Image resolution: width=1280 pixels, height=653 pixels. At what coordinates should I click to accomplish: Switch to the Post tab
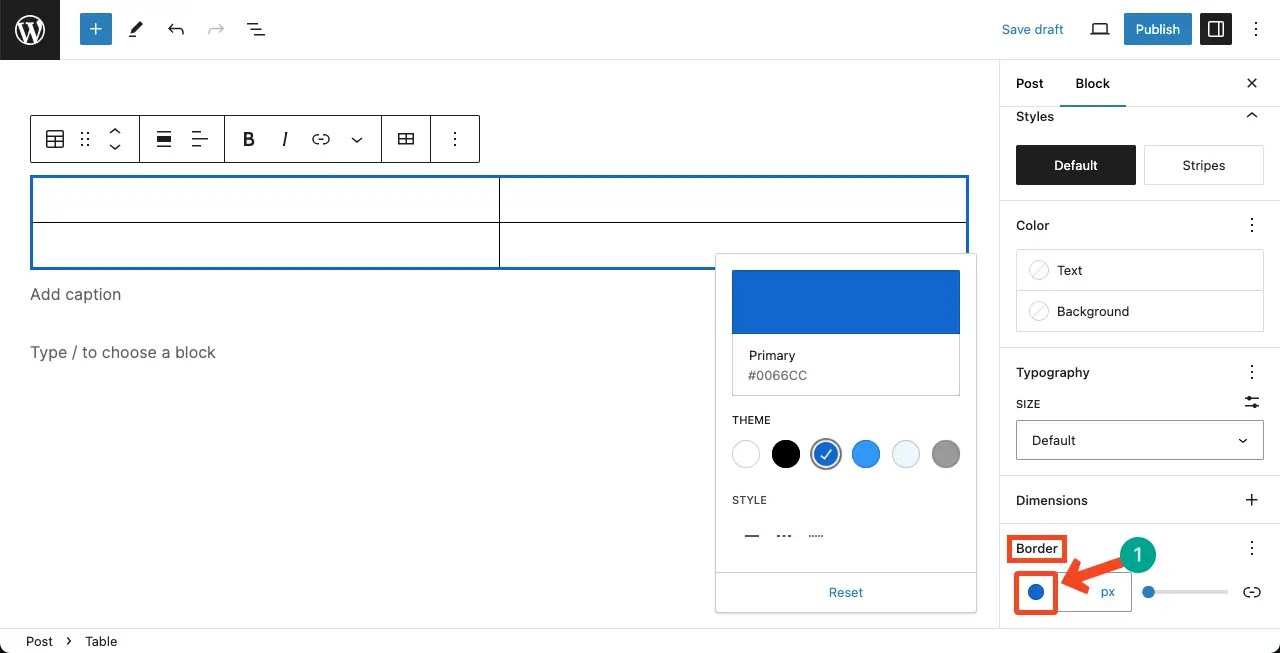click(x=1029, y=84)
